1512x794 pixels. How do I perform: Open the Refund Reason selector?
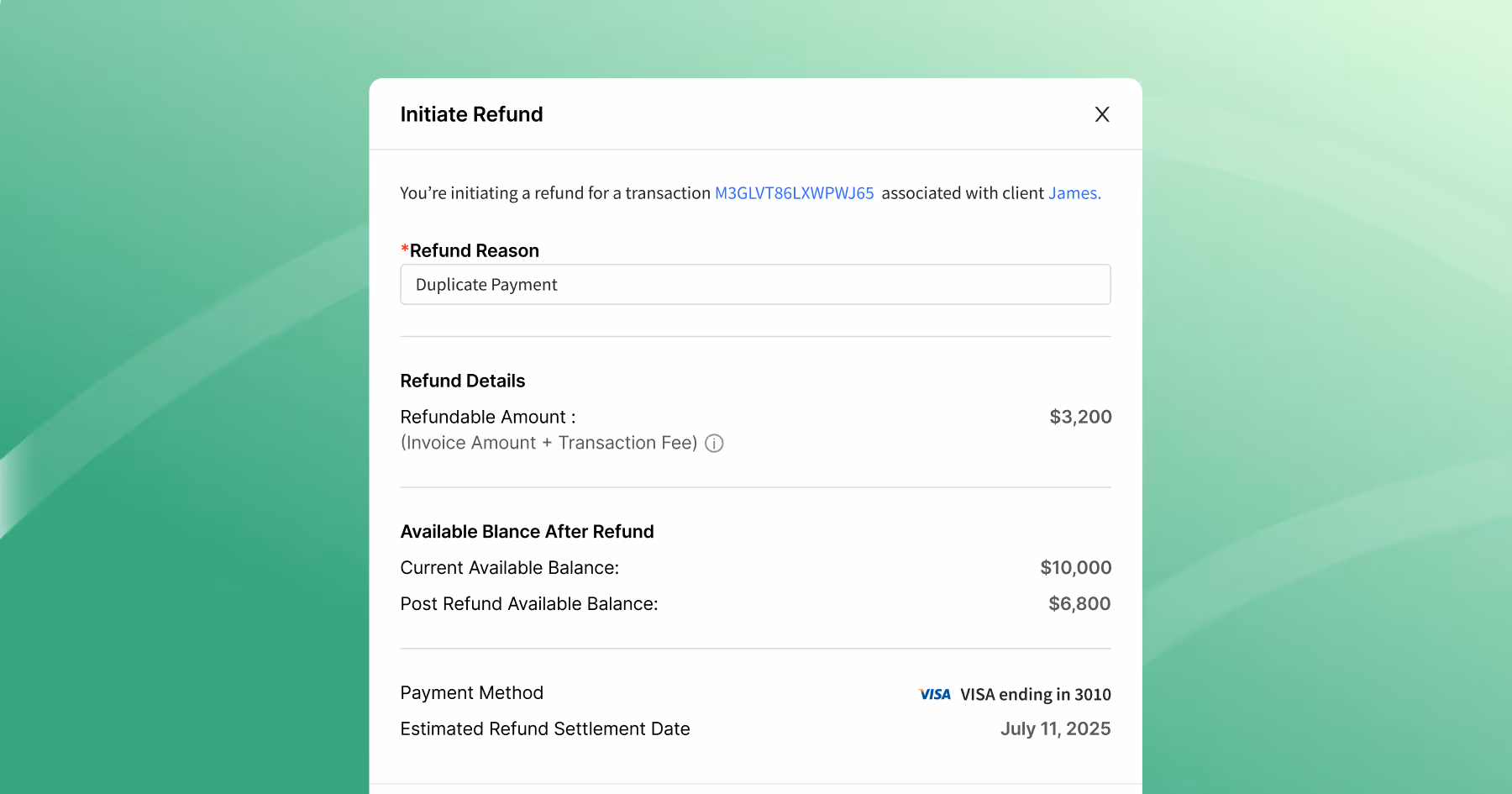click(755, 285)
